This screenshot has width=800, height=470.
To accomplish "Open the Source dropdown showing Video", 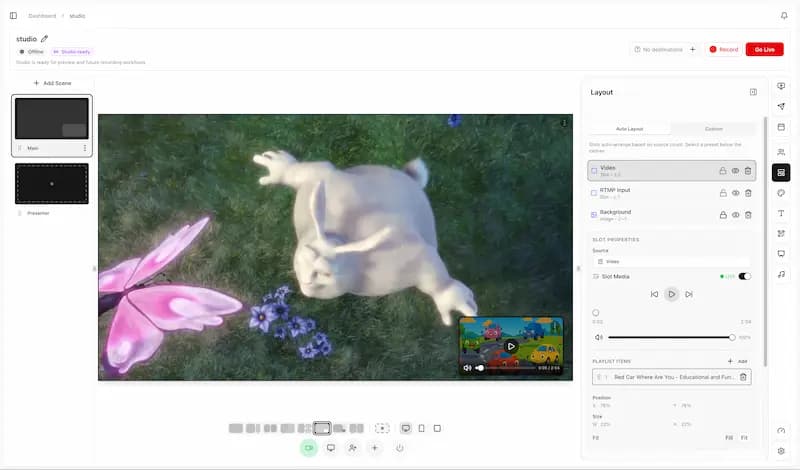I will pos(671,261).
